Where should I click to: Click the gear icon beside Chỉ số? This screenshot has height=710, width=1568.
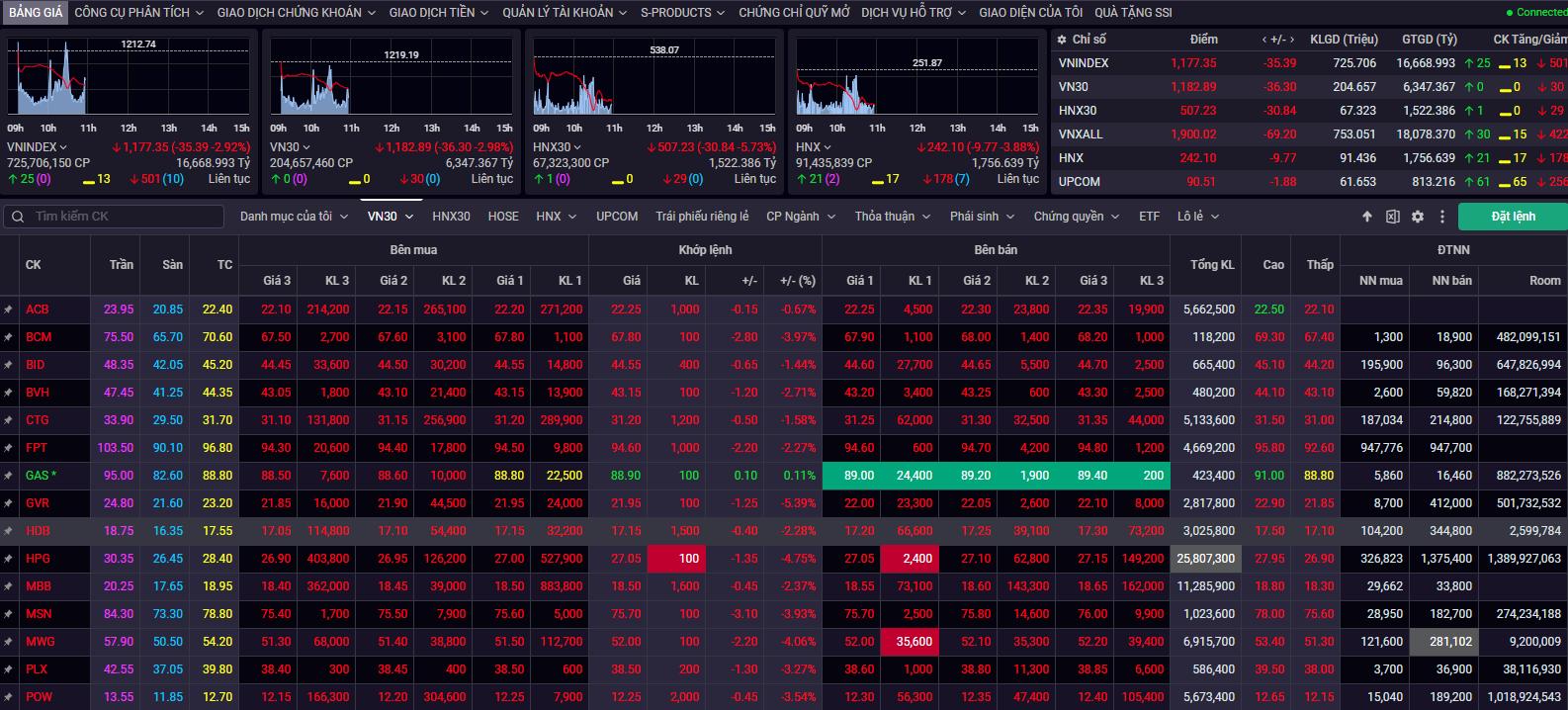click(1061, 40)
